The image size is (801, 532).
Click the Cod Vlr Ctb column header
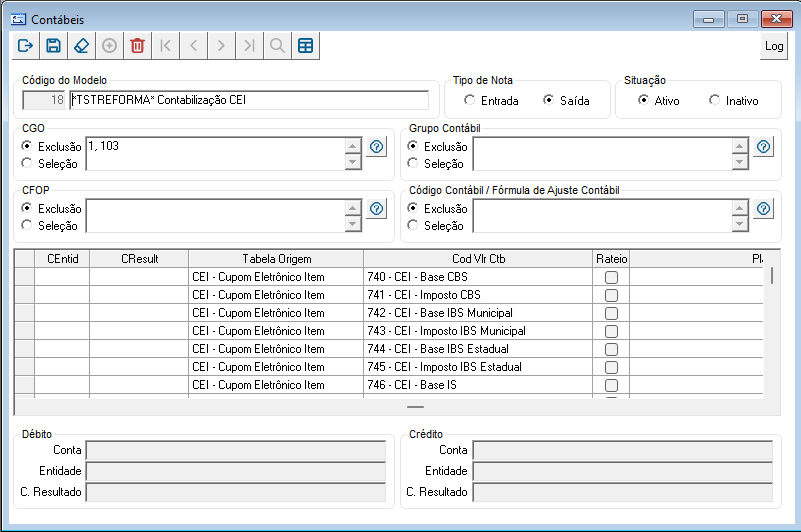pos(478,259)
